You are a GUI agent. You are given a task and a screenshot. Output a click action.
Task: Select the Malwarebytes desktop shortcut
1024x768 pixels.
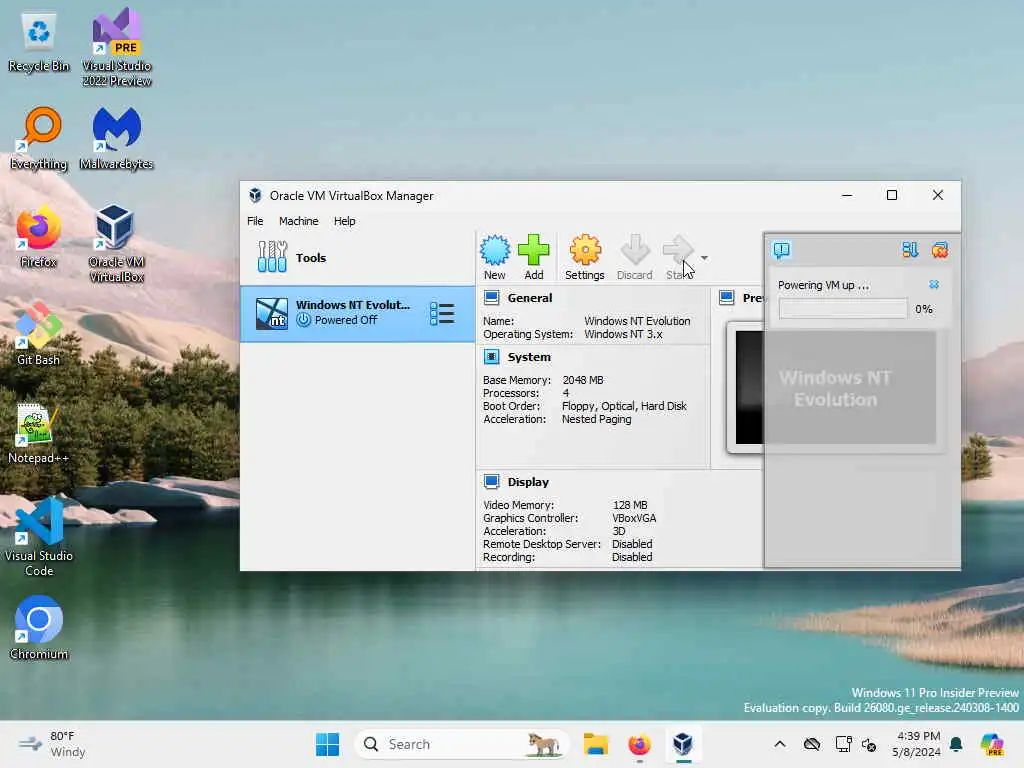pos(116,138)
